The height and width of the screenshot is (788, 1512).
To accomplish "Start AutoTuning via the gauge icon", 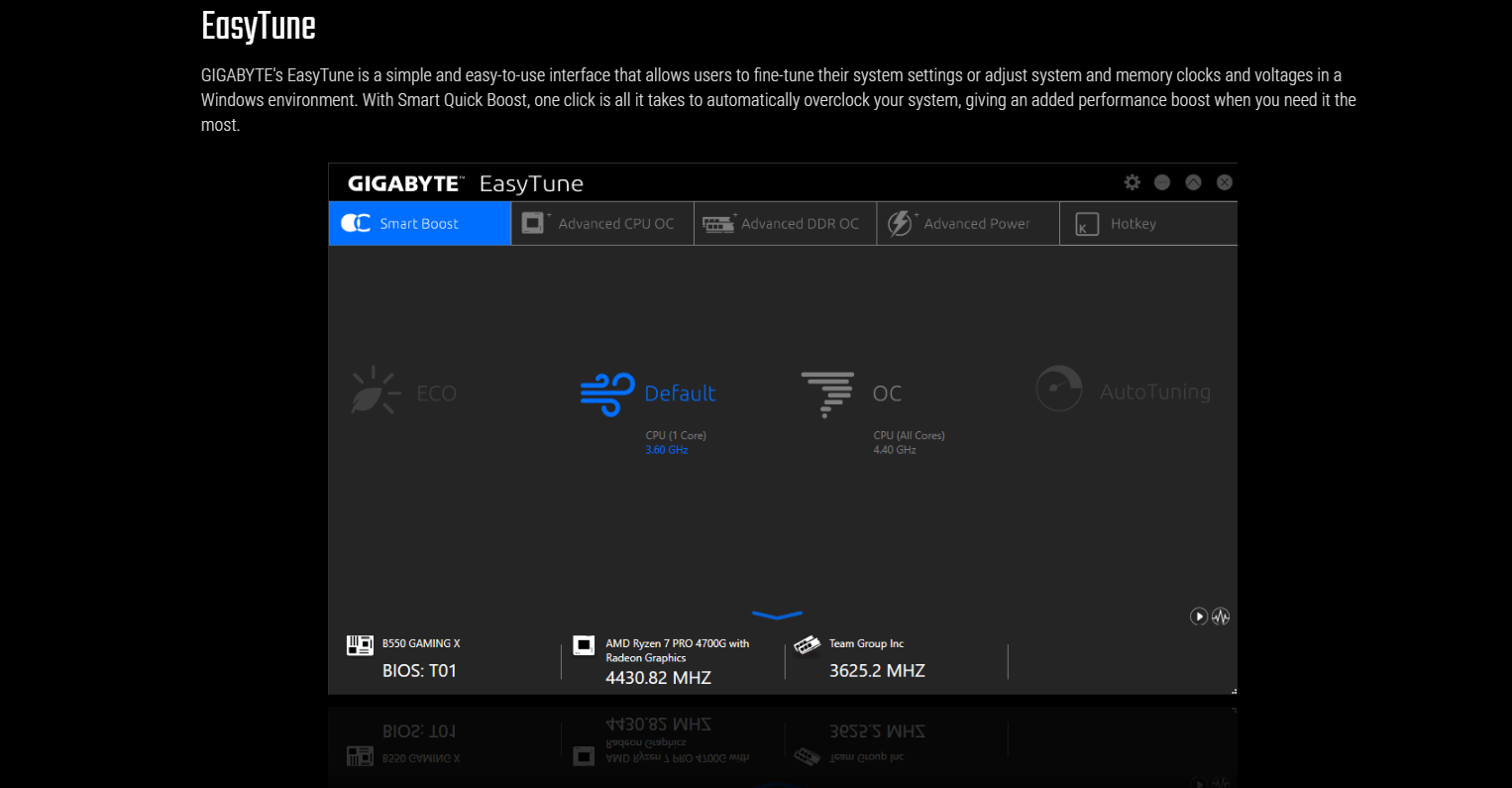I will pos(1058,389).
